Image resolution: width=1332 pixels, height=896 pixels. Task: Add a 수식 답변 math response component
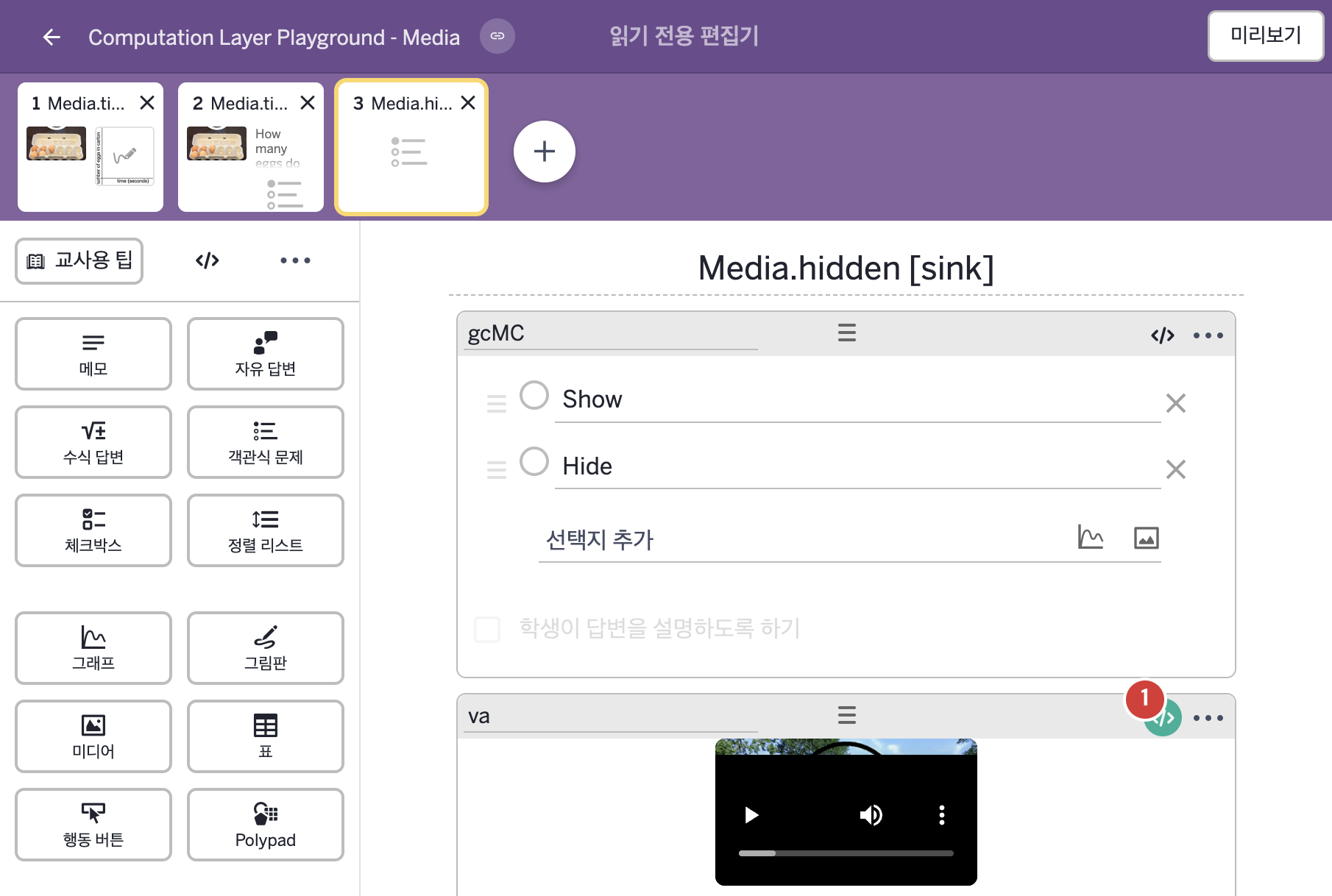pos(93,442)
